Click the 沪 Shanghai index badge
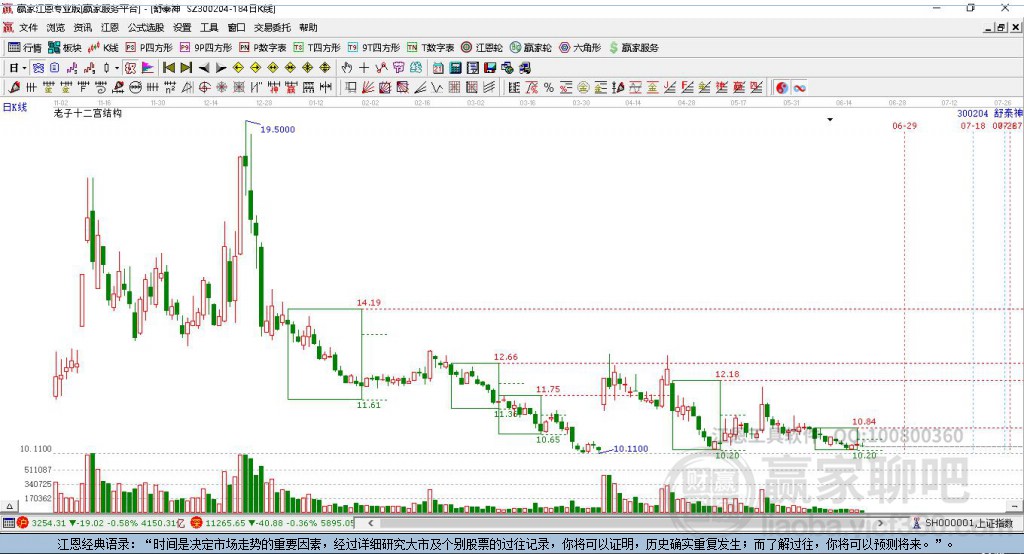Image resolution: width=1024 pixels, height=554 pixels. coord(23,523)
